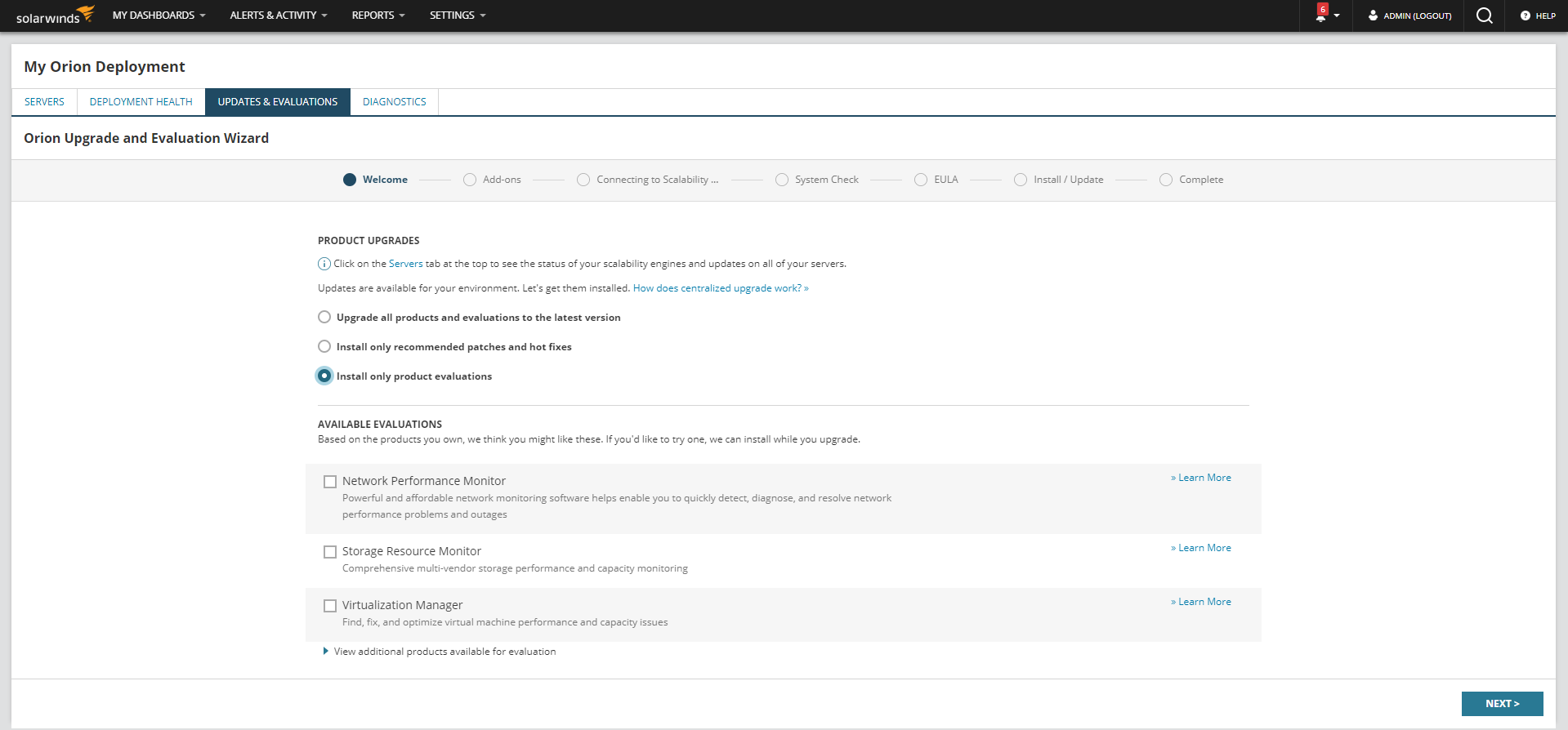The width and height of the screenshot is (1568, 730).
Task: Open the My Dashboards menu
Action: click(x=159, y=16)
